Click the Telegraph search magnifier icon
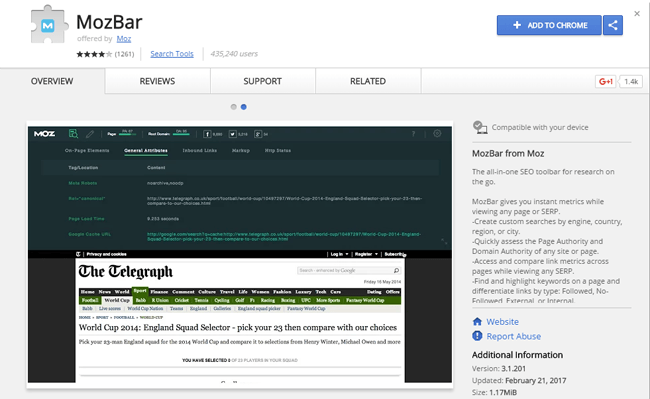Screen dimensions: 650x399 [396, 271]
